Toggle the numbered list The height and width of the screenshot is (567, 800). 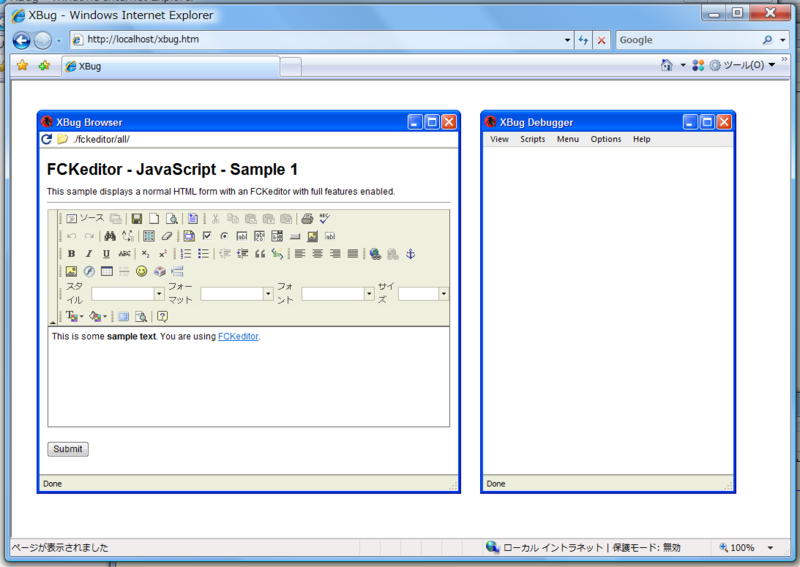[186, 254]
